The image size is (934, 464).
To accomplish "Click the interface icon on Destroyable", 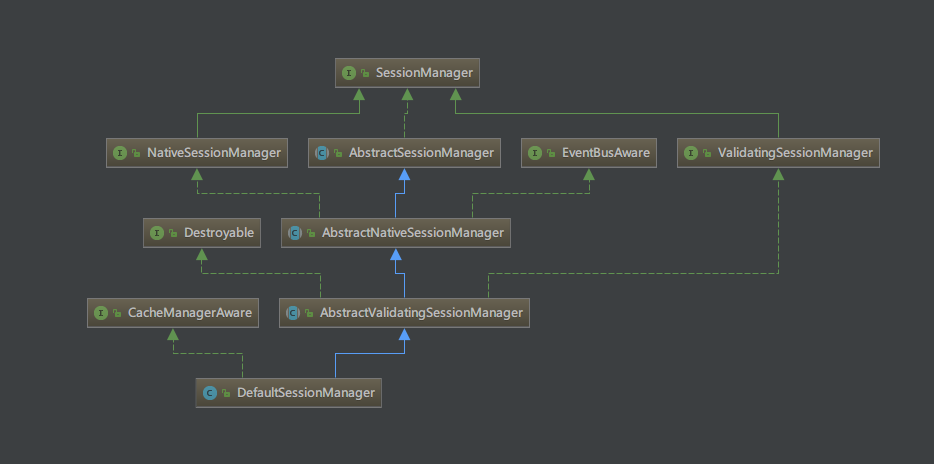I will pos(157,233).
